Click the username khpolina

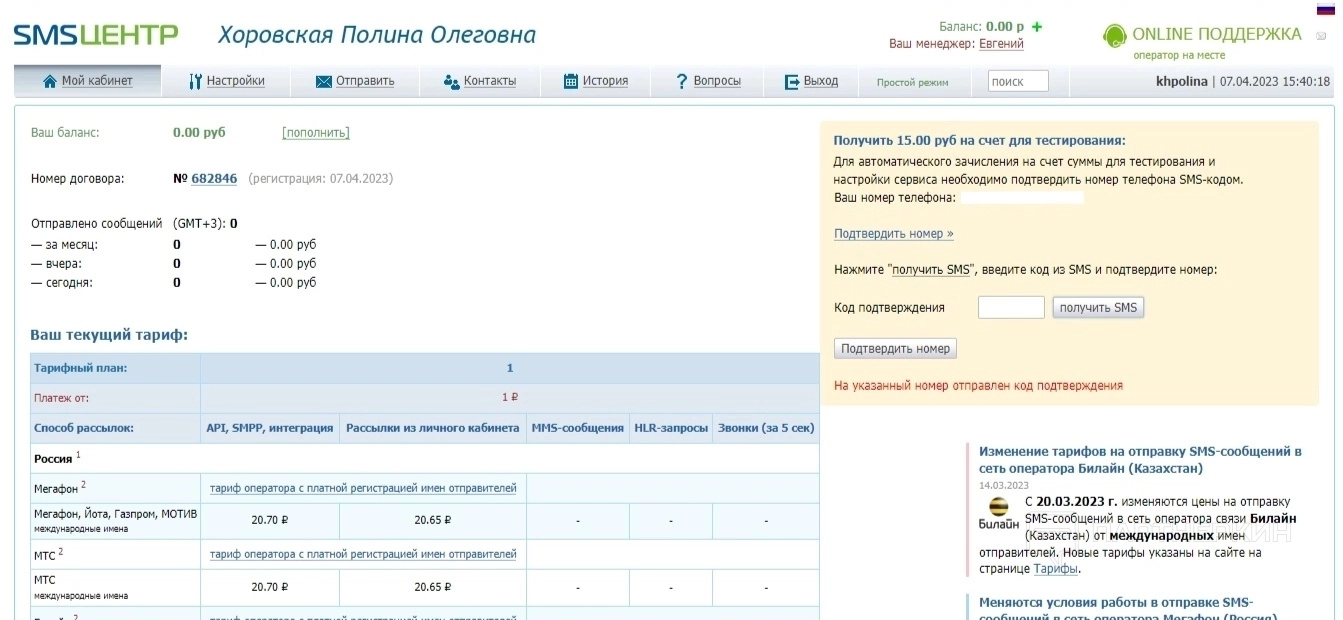point(1181,82)
